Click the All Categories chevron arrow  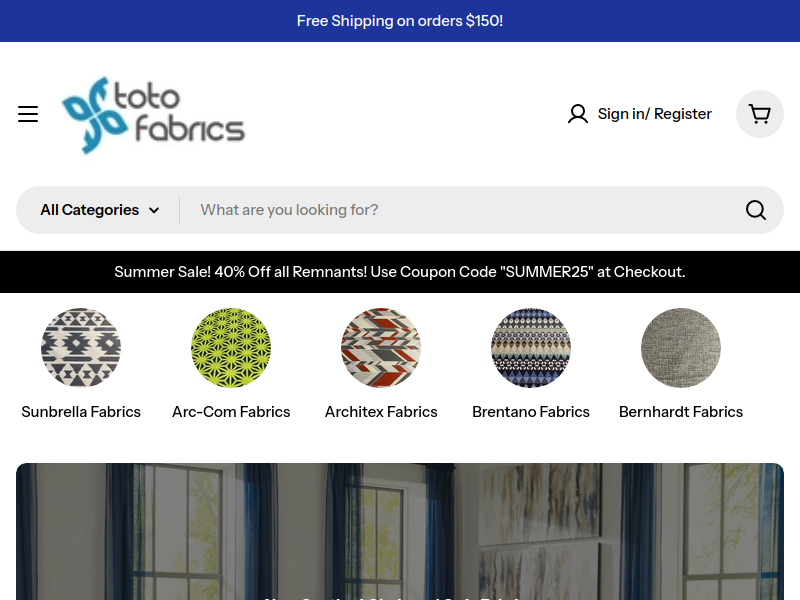[x=154, y=210]
